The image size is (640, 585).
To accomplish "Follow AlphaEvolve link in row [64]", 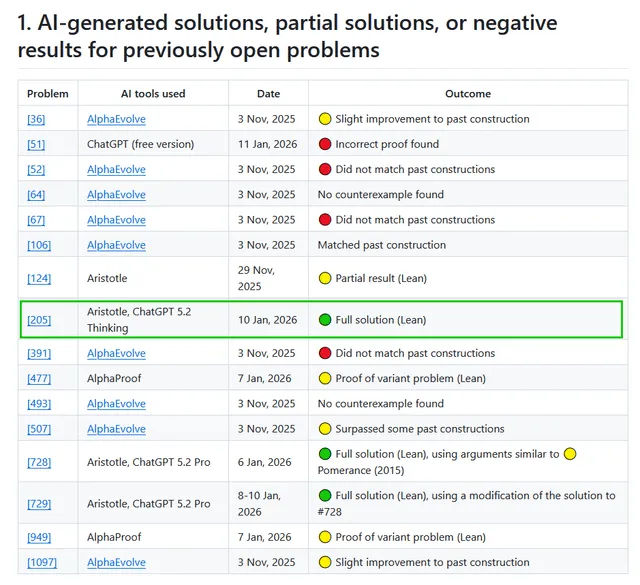I will (x=116, y=195).
